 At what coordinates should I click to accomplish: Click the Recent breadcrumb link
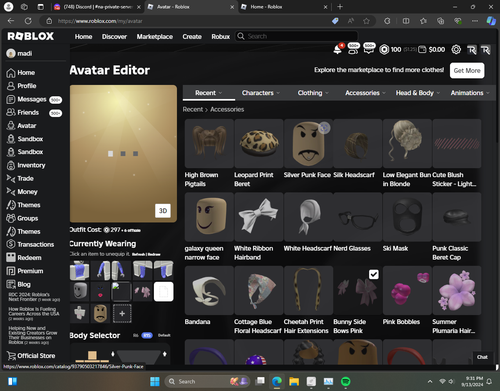[193, 109]
